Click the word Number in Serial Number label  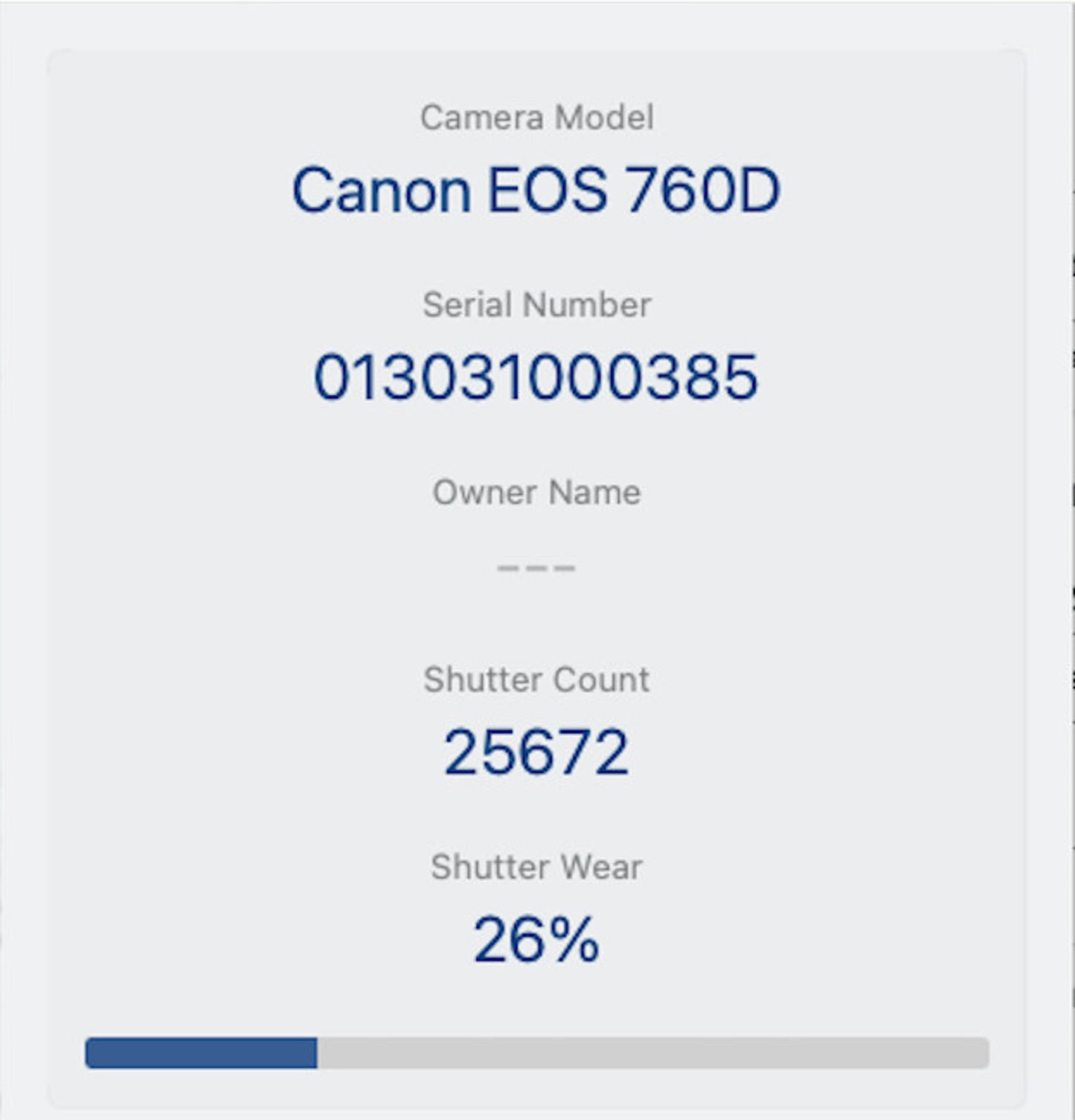coord(587,305)
